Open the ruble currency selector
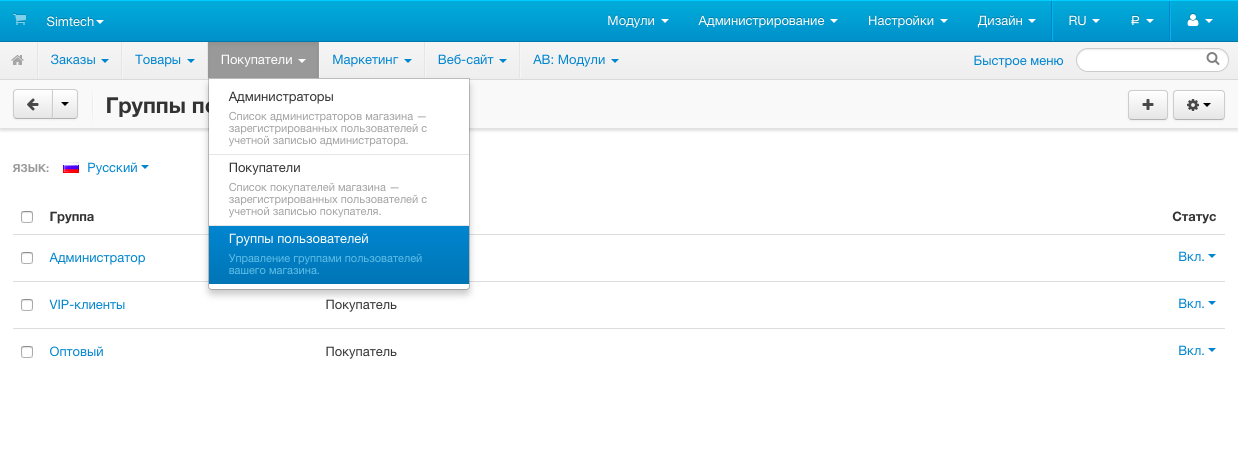This screenshot has width=1238, height=459. 1142,20
